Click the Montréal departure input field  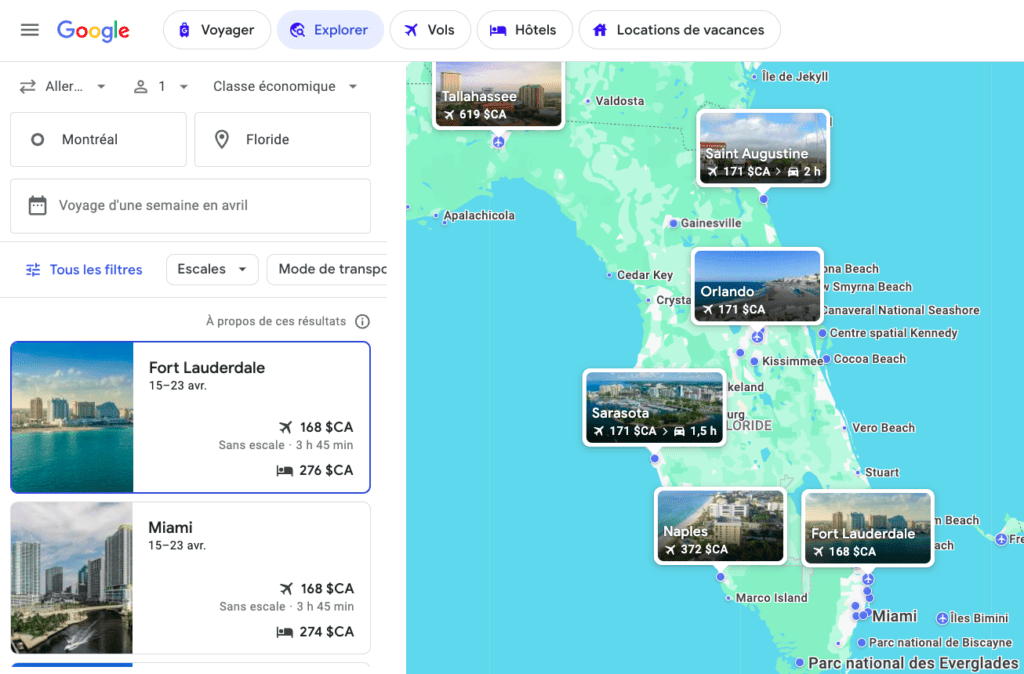tap(97, 139)
